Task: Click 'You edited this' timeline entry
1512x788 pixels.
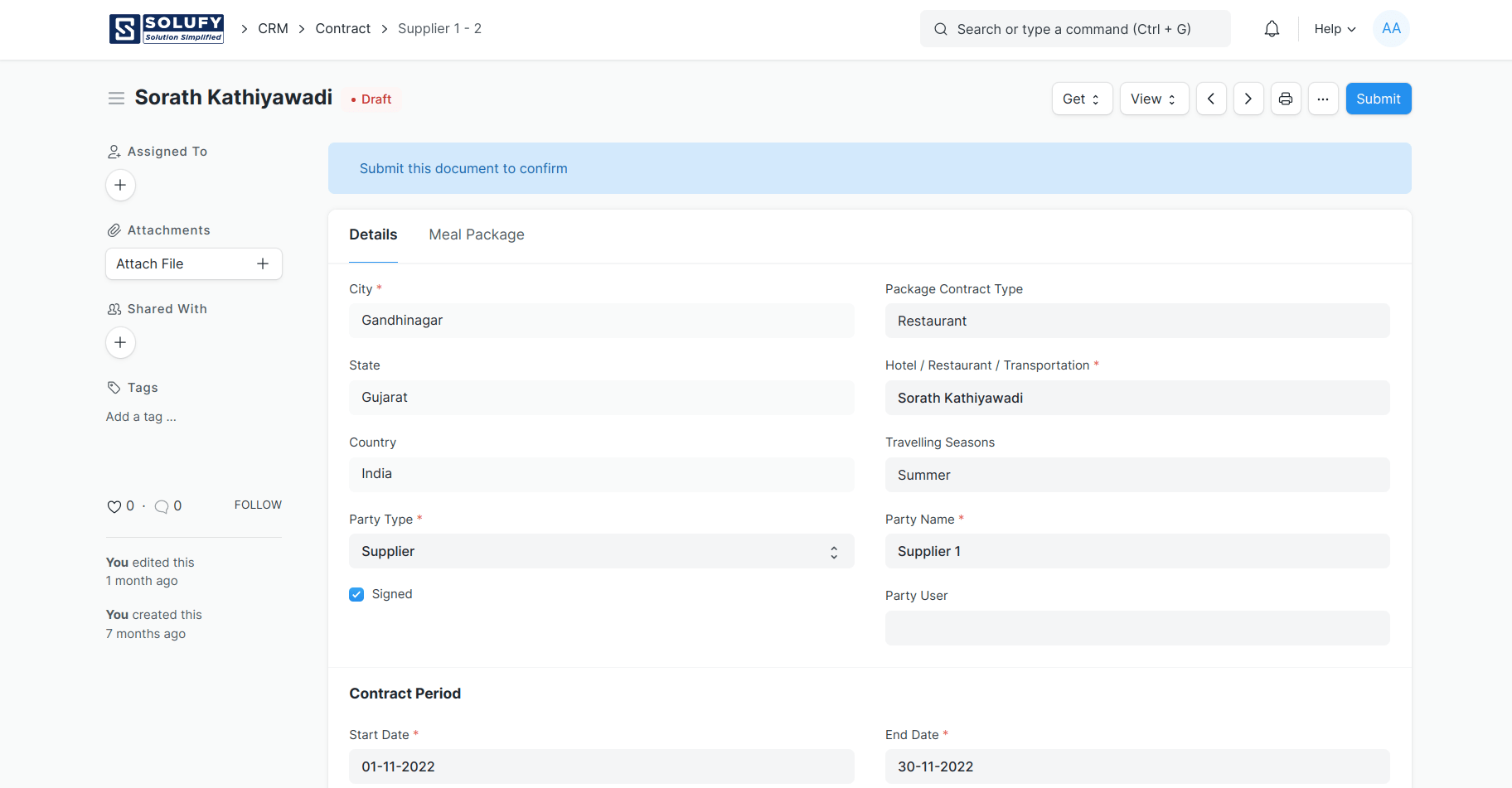Action: (x=150, y=572)
